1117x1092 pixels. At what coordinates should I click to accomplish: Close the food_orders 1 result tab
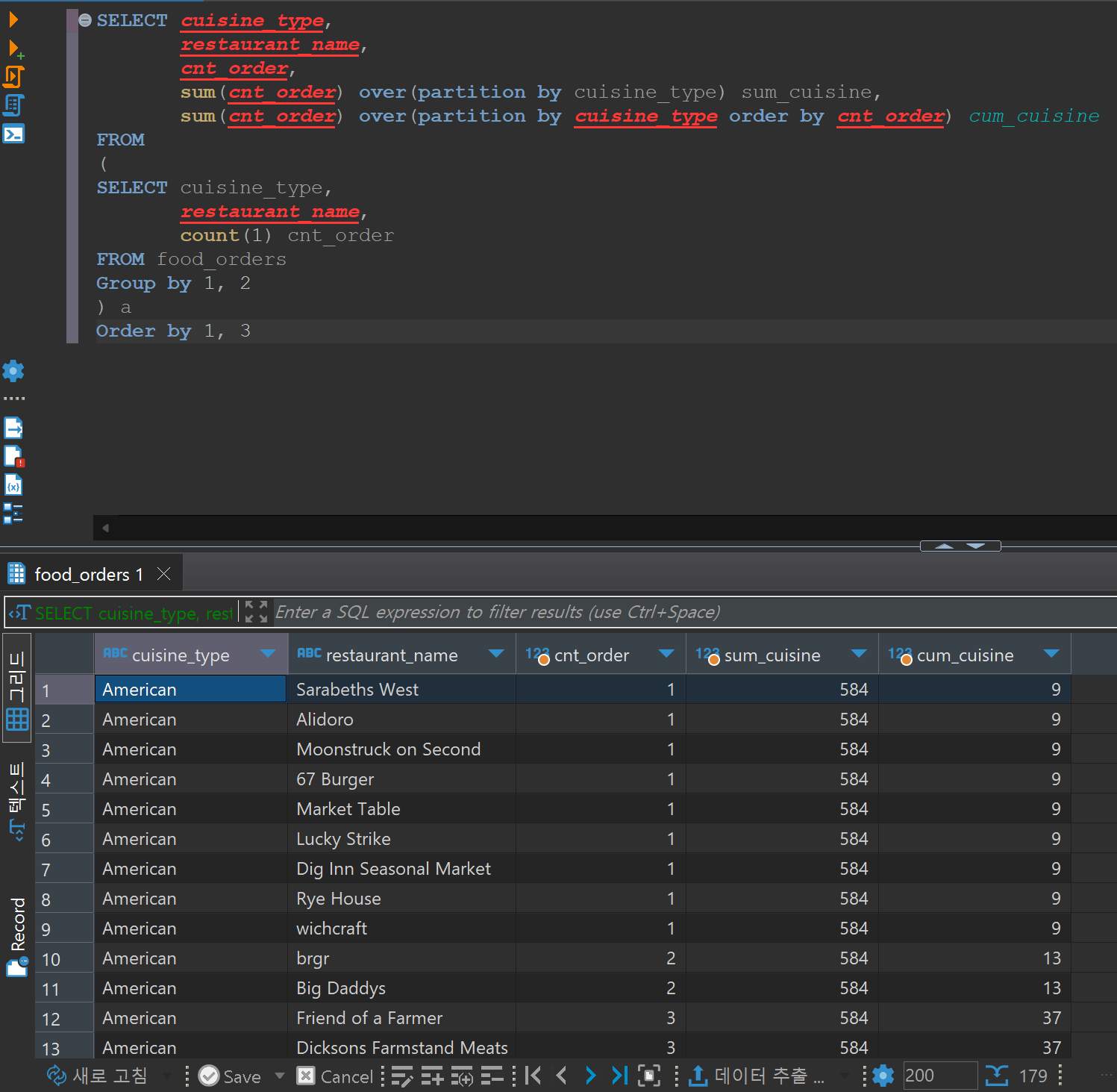point(164,574)
